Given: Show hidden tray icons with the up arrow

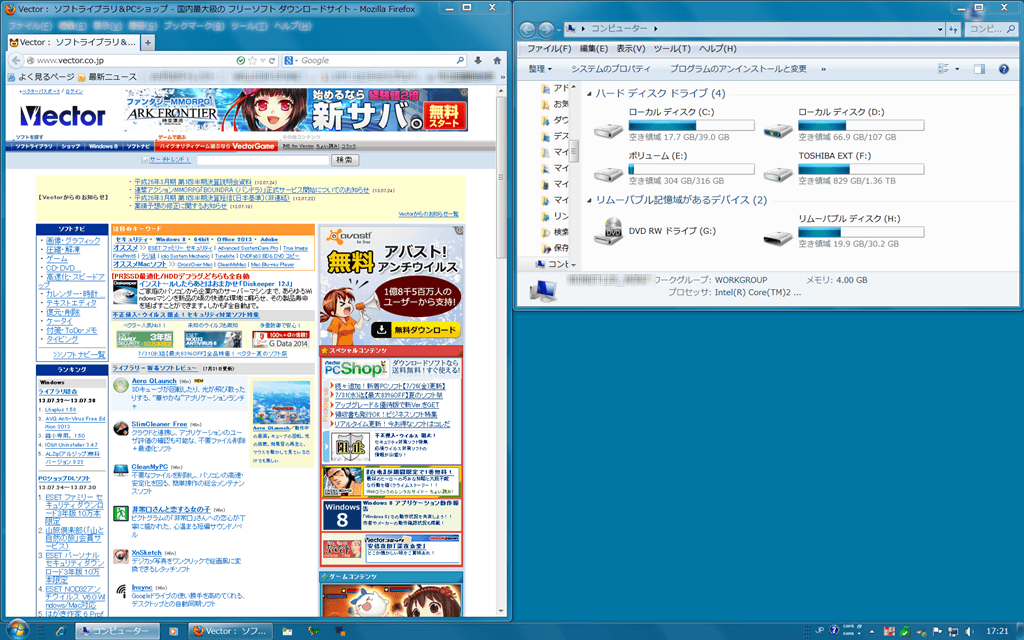Looking at the screenshot, I should pos(872,632).
